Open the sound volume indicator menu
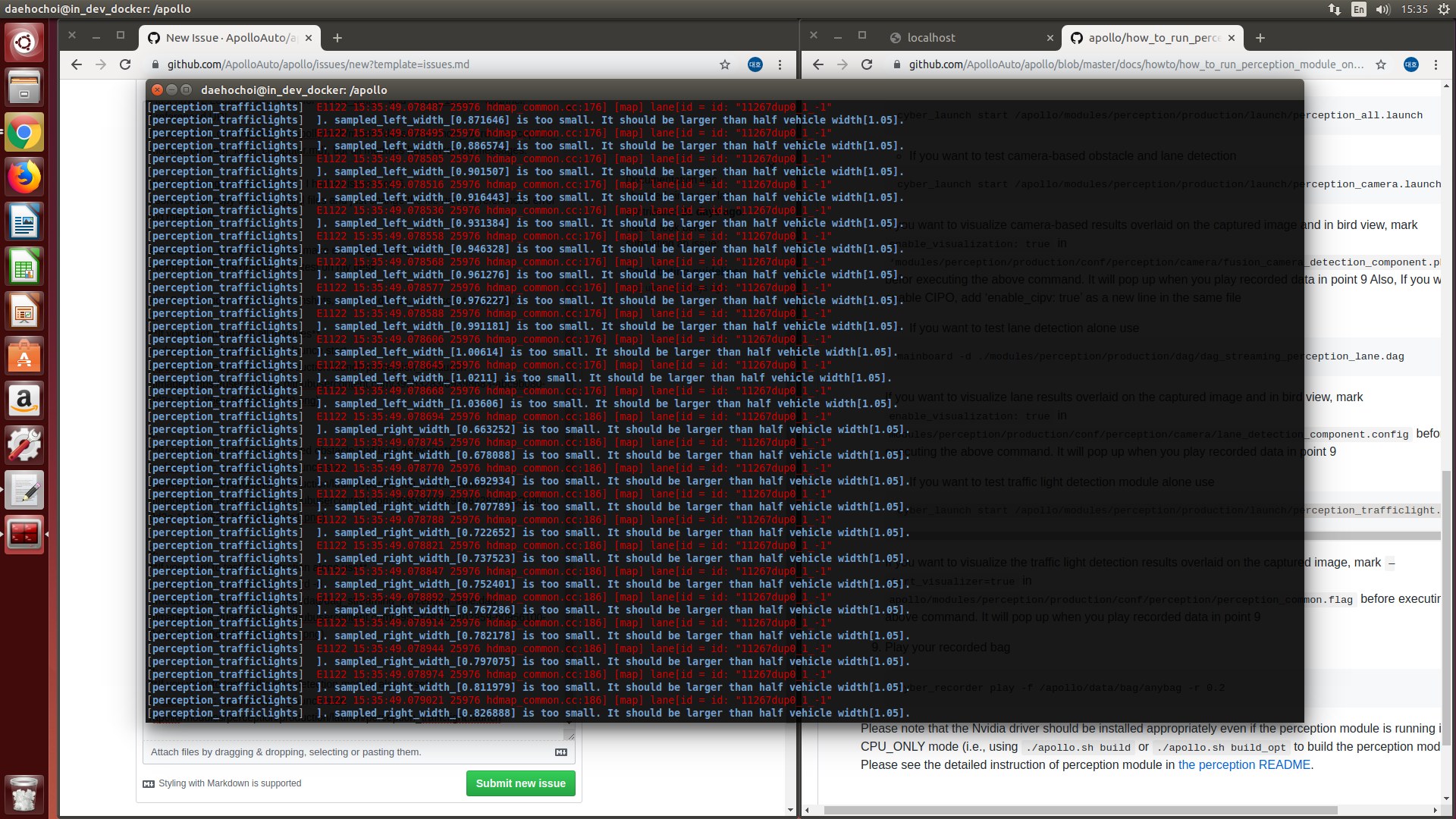Screen dimensions: 1456x819 pos(1382,9)
